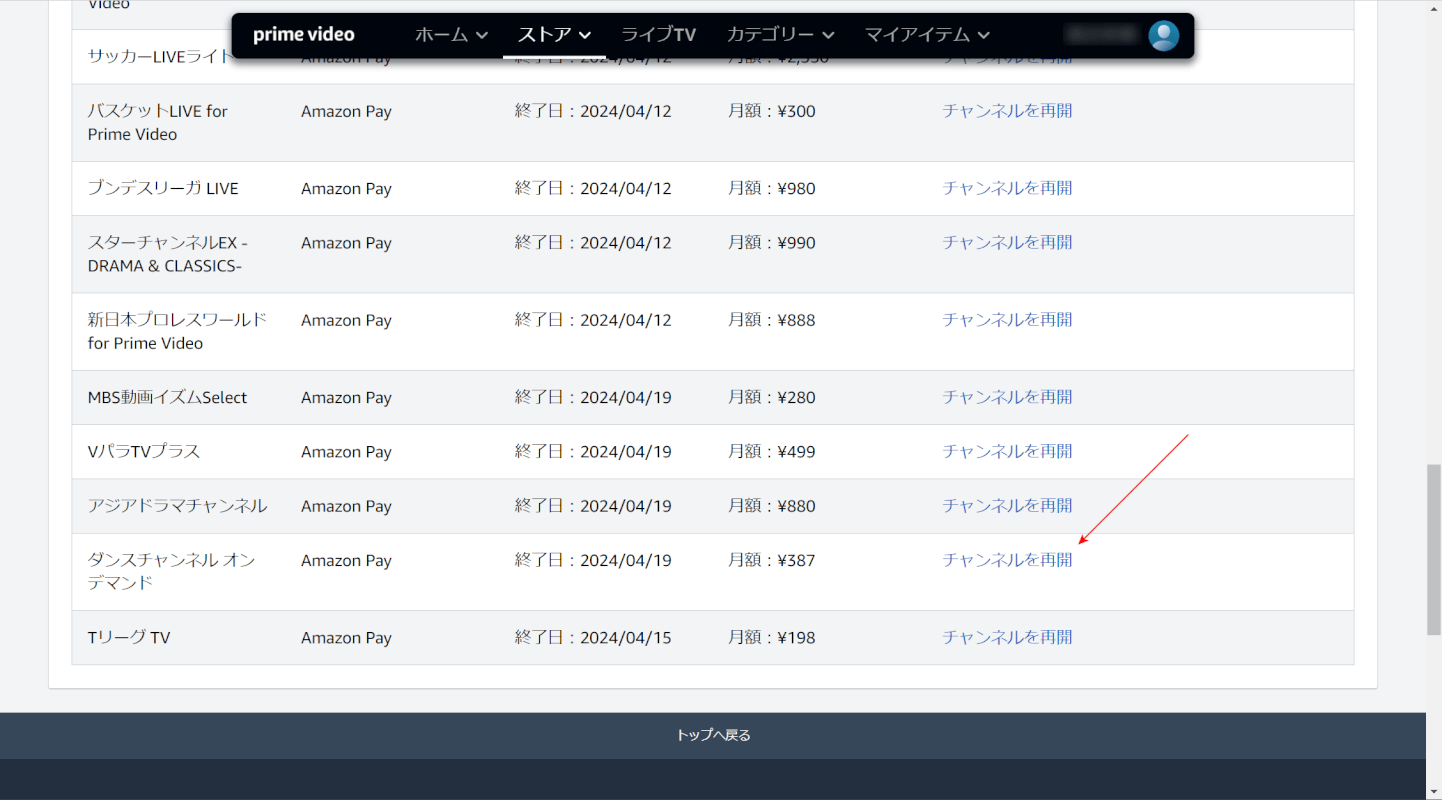The width and height of the screenshot is (1442, 800).
Task: Click the 月額：¥300 price cell
Action: pos(772,111)
